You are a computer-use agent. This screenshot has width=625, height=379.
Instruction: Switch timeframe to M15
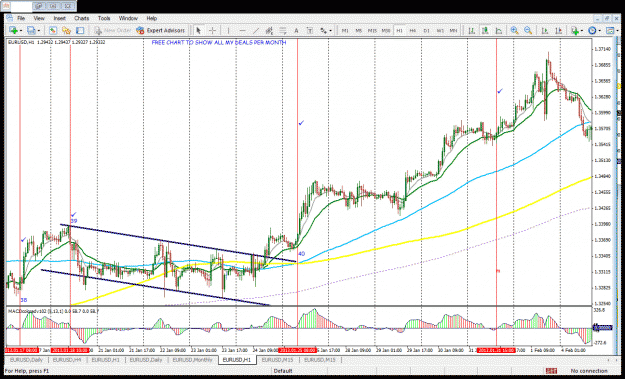[372, 31]
